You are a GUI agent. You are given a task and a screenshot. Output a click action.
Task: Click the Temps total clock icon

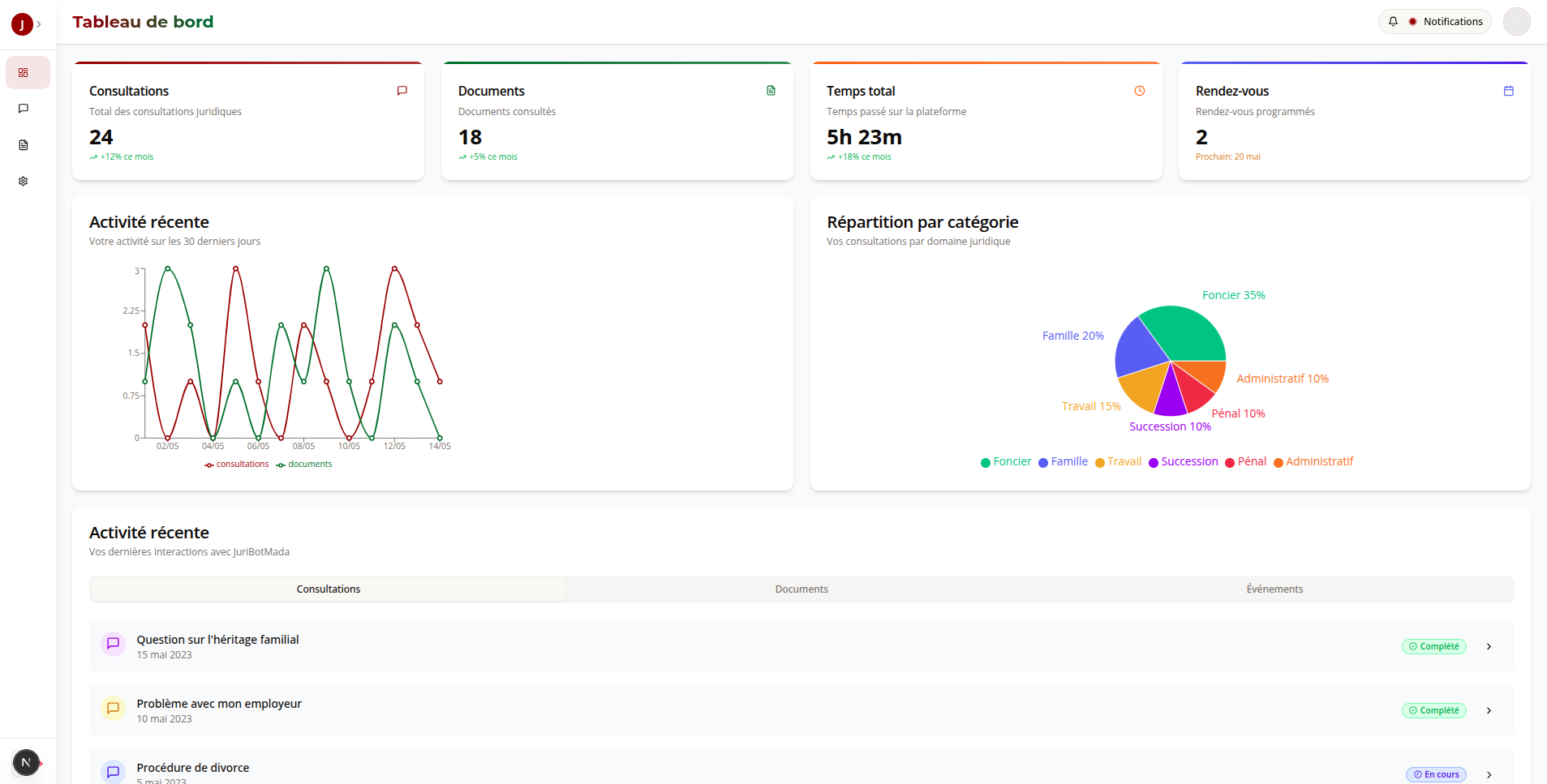tap(1140, 91)
